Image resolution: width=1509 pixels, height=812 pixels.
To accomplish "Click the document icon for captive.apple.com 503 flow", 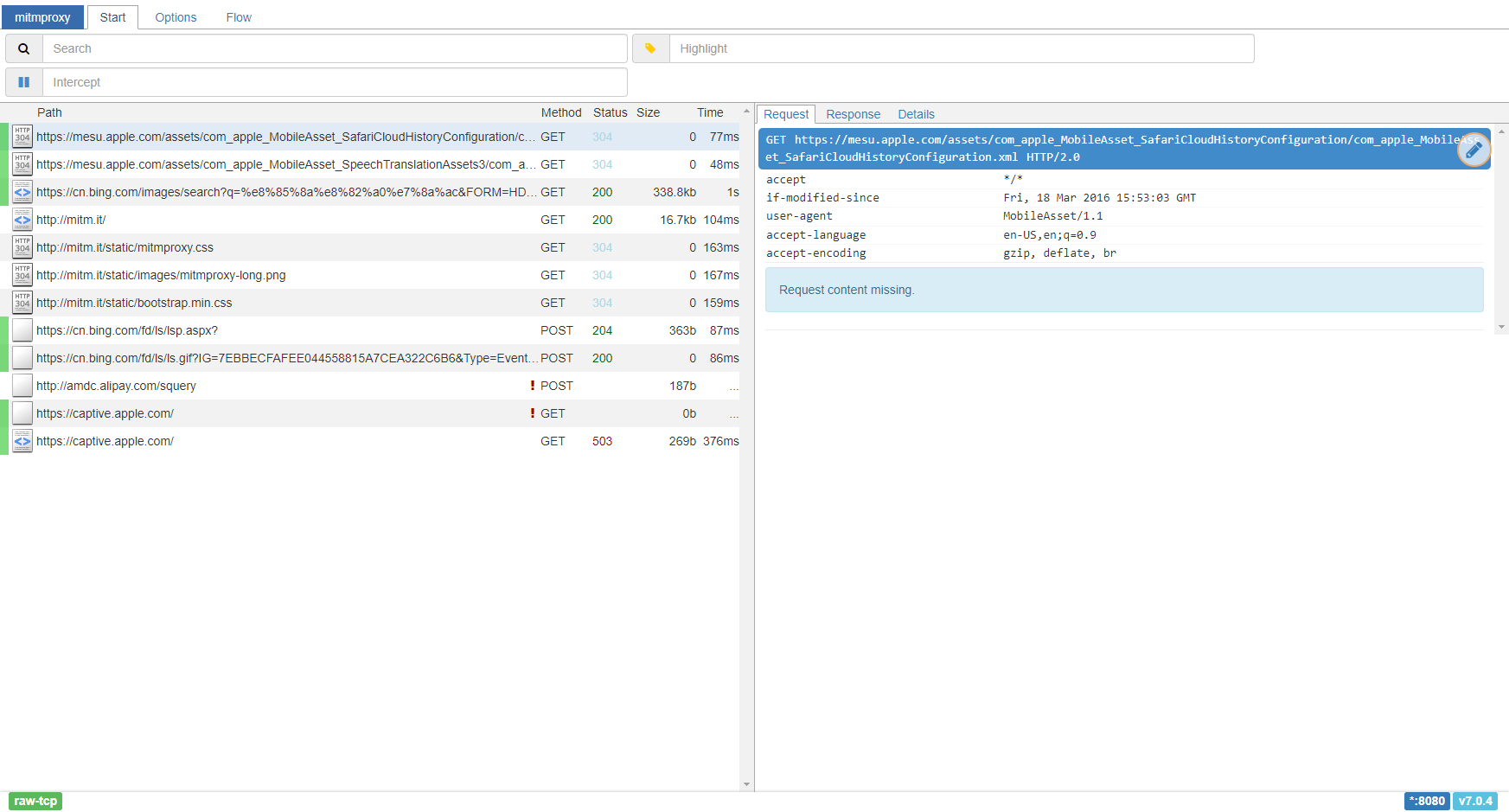I will [x=22, y=441].
